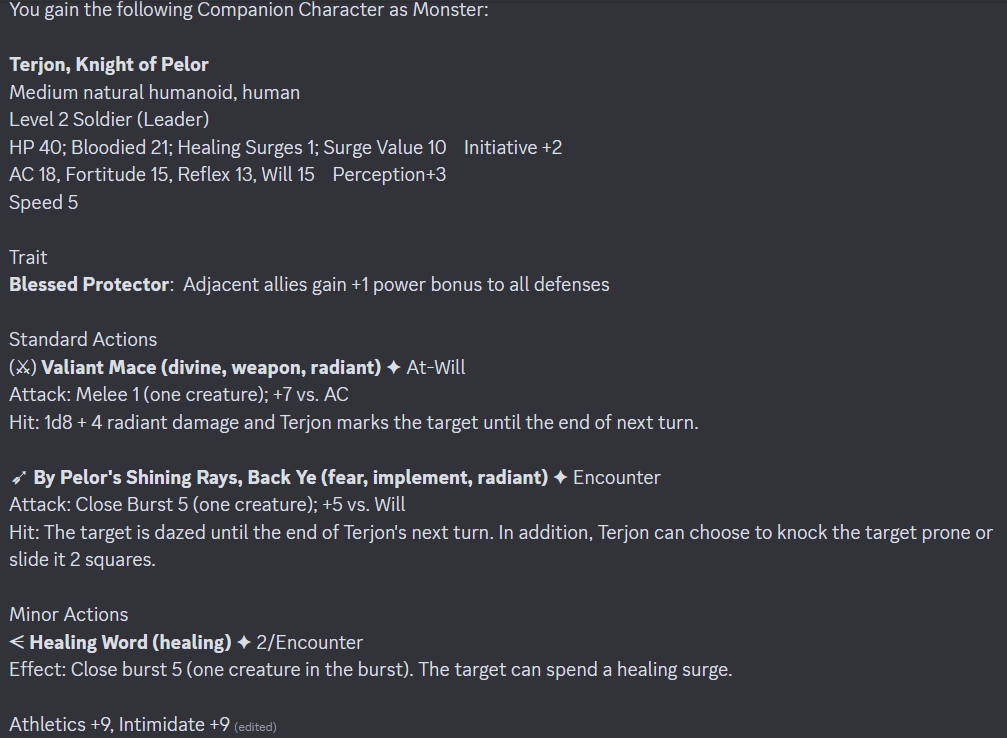Click the Standard Actions heading

83,340
